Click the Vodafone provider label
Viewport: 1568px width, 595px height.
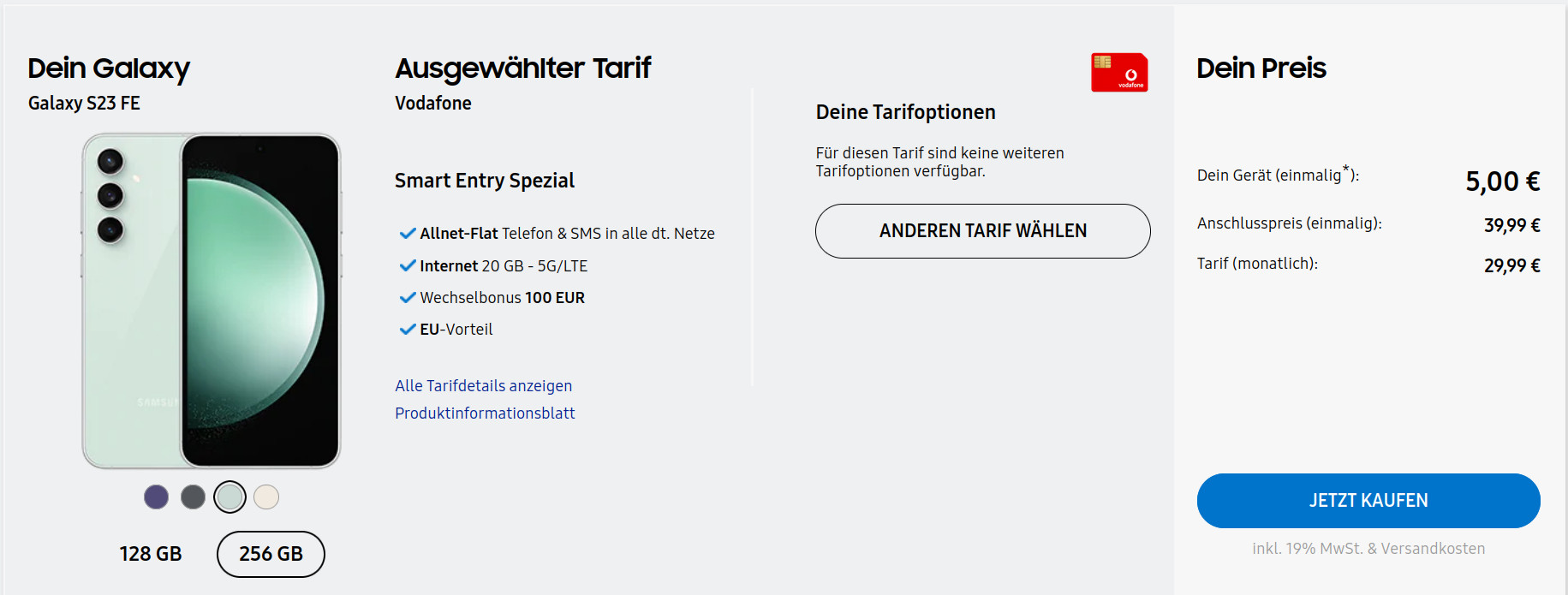click(x=432, y=103)
